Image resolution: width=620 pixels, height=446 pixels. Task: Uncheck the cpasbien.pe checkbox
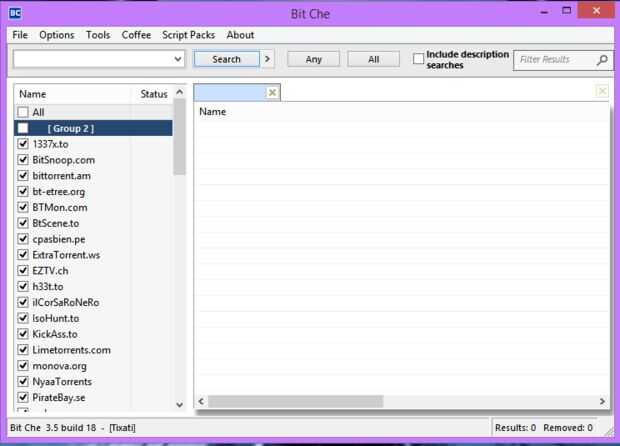pos(23,239)
